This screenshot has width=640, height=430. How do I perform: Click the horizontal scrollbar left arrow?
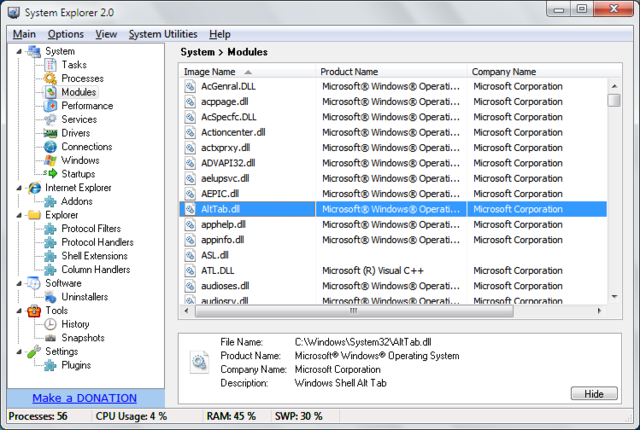tap(187, 311)
